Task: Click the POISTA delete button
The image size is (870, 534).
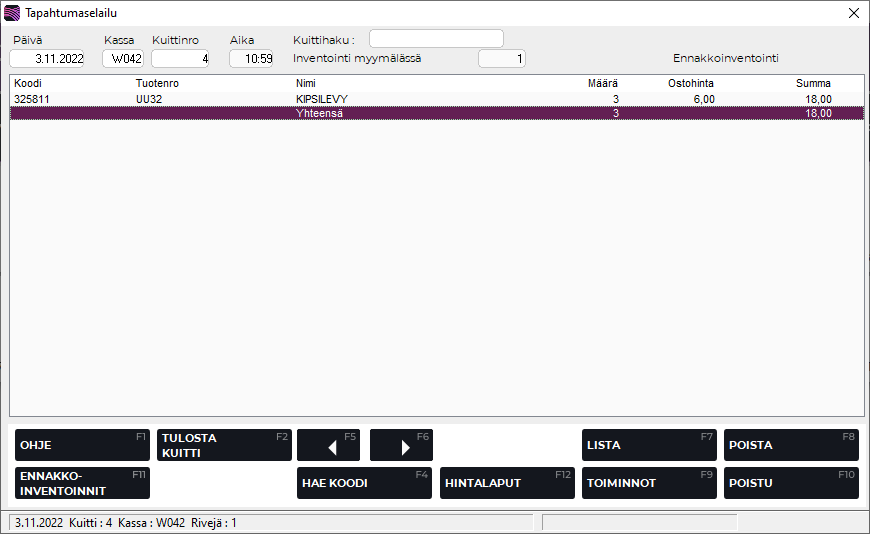Action: 791,445
